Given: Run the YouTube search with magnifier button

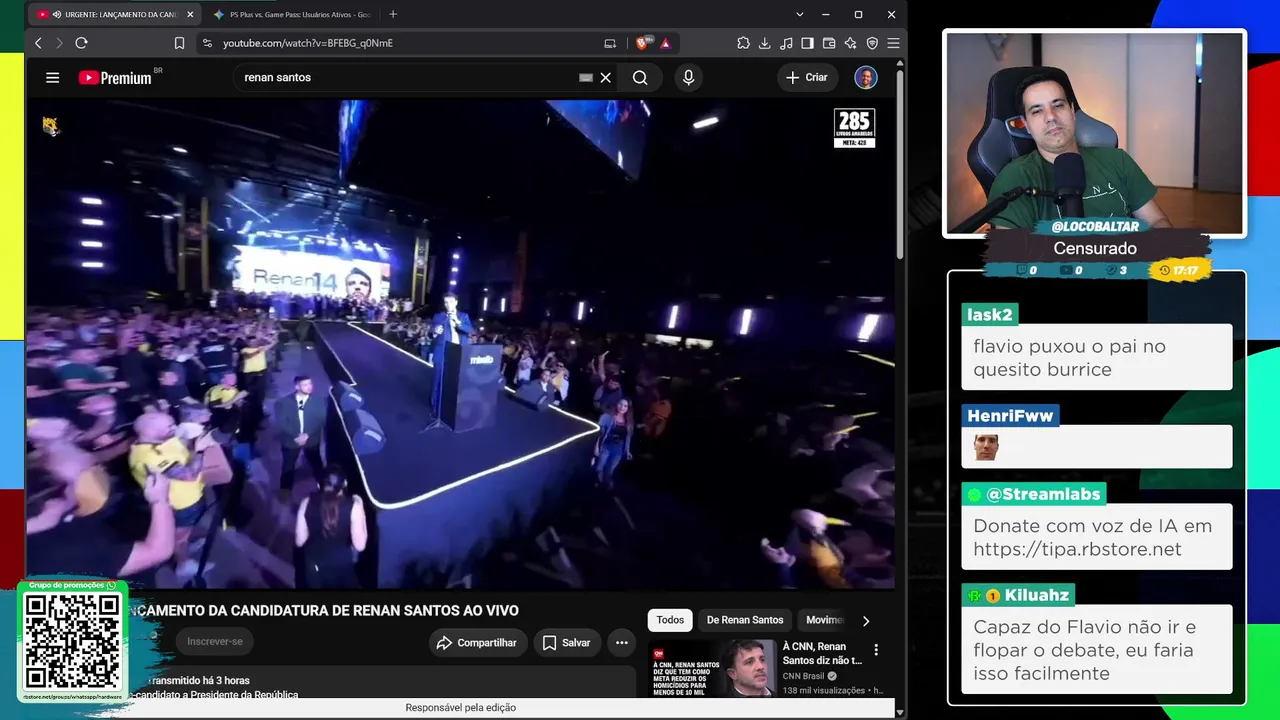Looking at the screenshot, I should (x=640, y=77).
